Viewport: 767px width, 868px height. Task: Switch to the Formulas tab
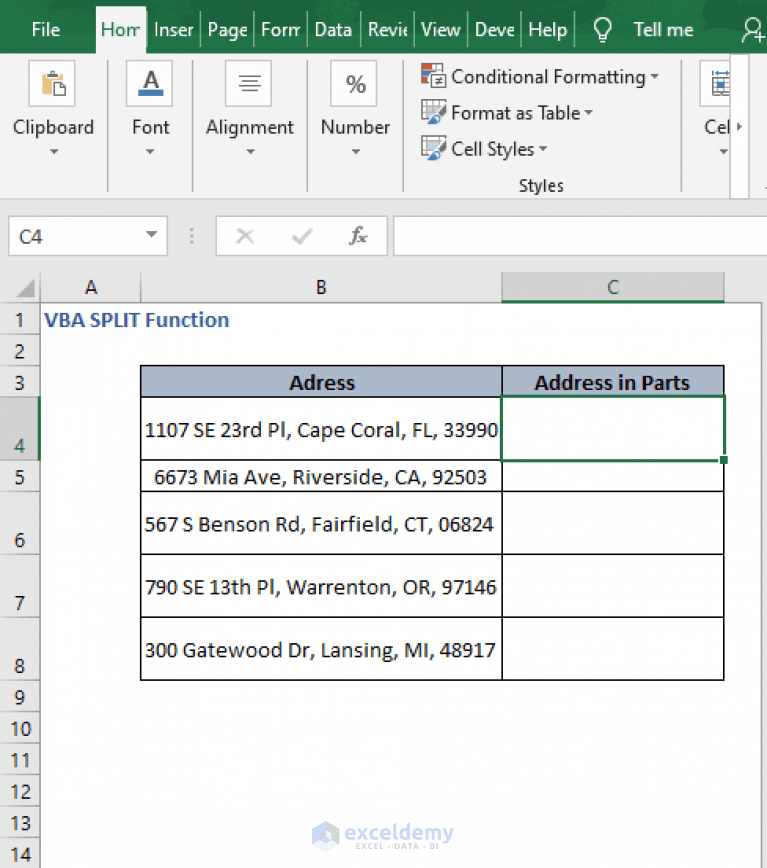coord(281,29)
